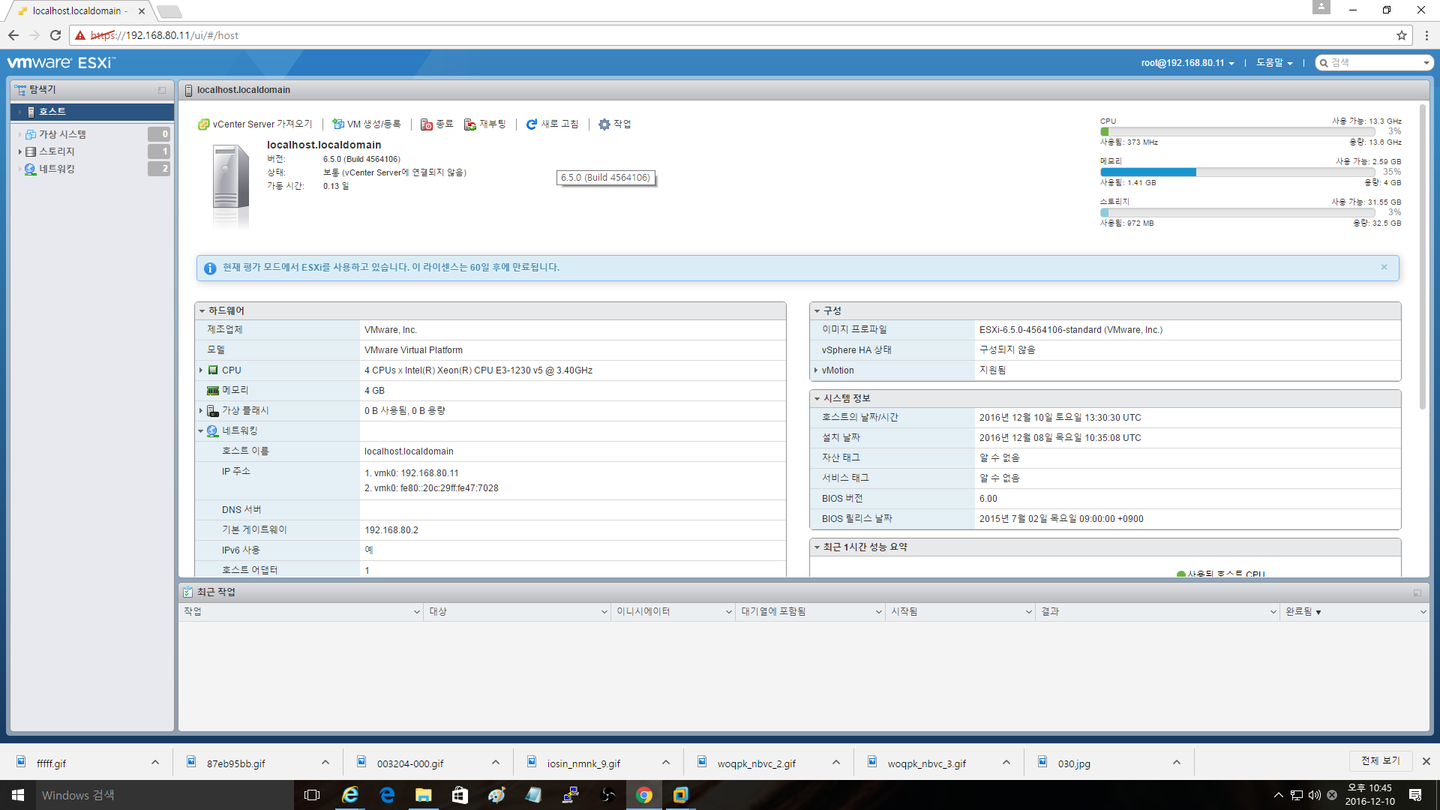Click the bookmark star icon

tap(1402, 35)
